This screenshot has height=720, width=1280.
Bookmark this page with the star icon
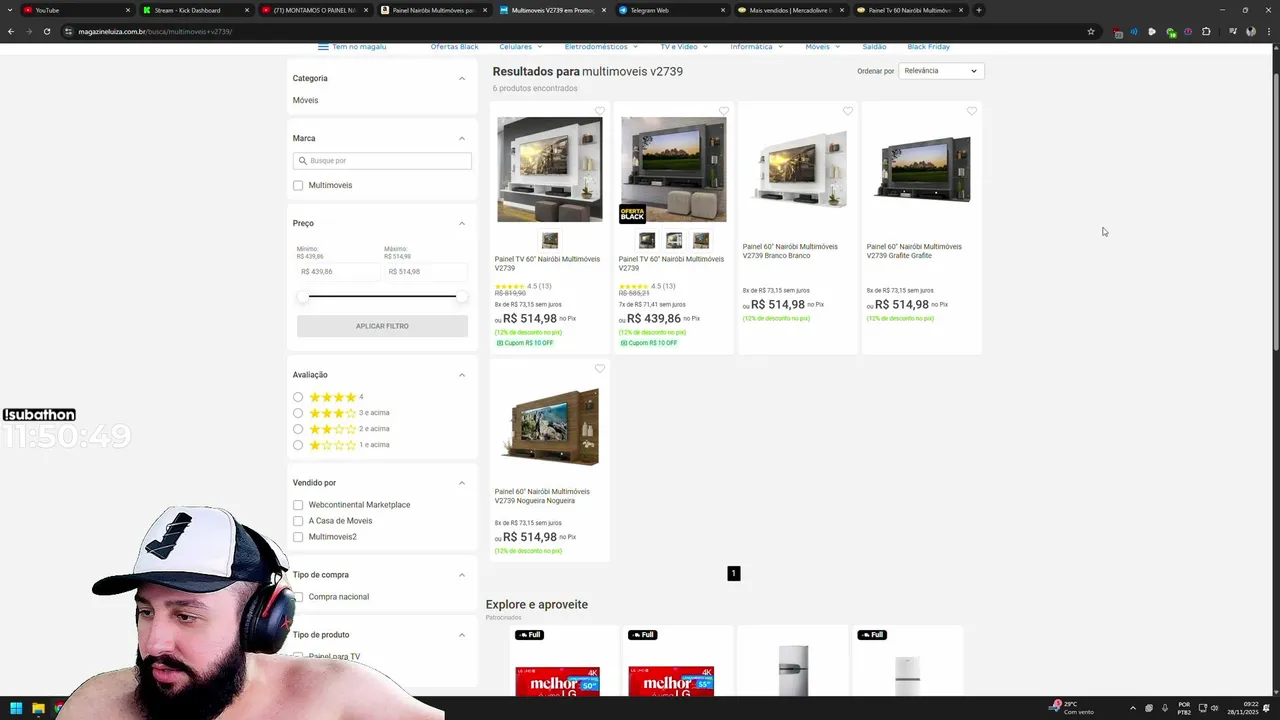tap(1091, 31)
